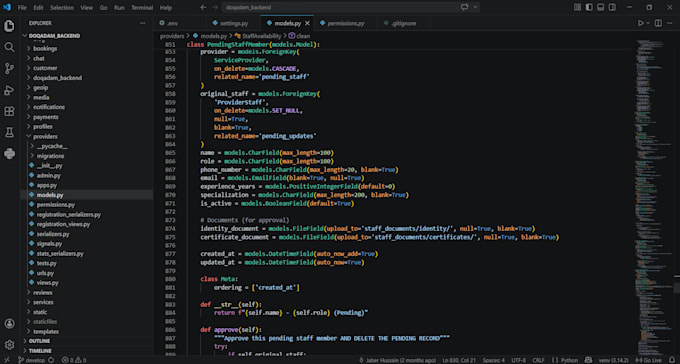Screen dimensions: 680x364
Task: Open the Manage gear icon
Action: 9,345
